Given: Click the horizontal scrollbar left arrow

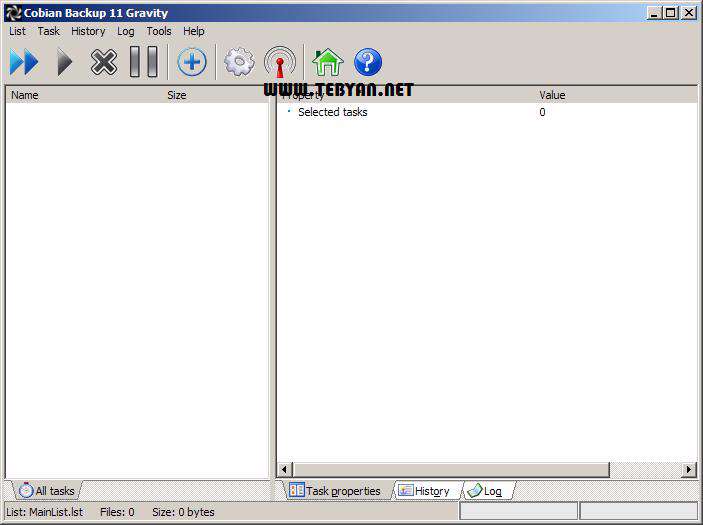Looking at the screenshot, I should pos(284,469).
